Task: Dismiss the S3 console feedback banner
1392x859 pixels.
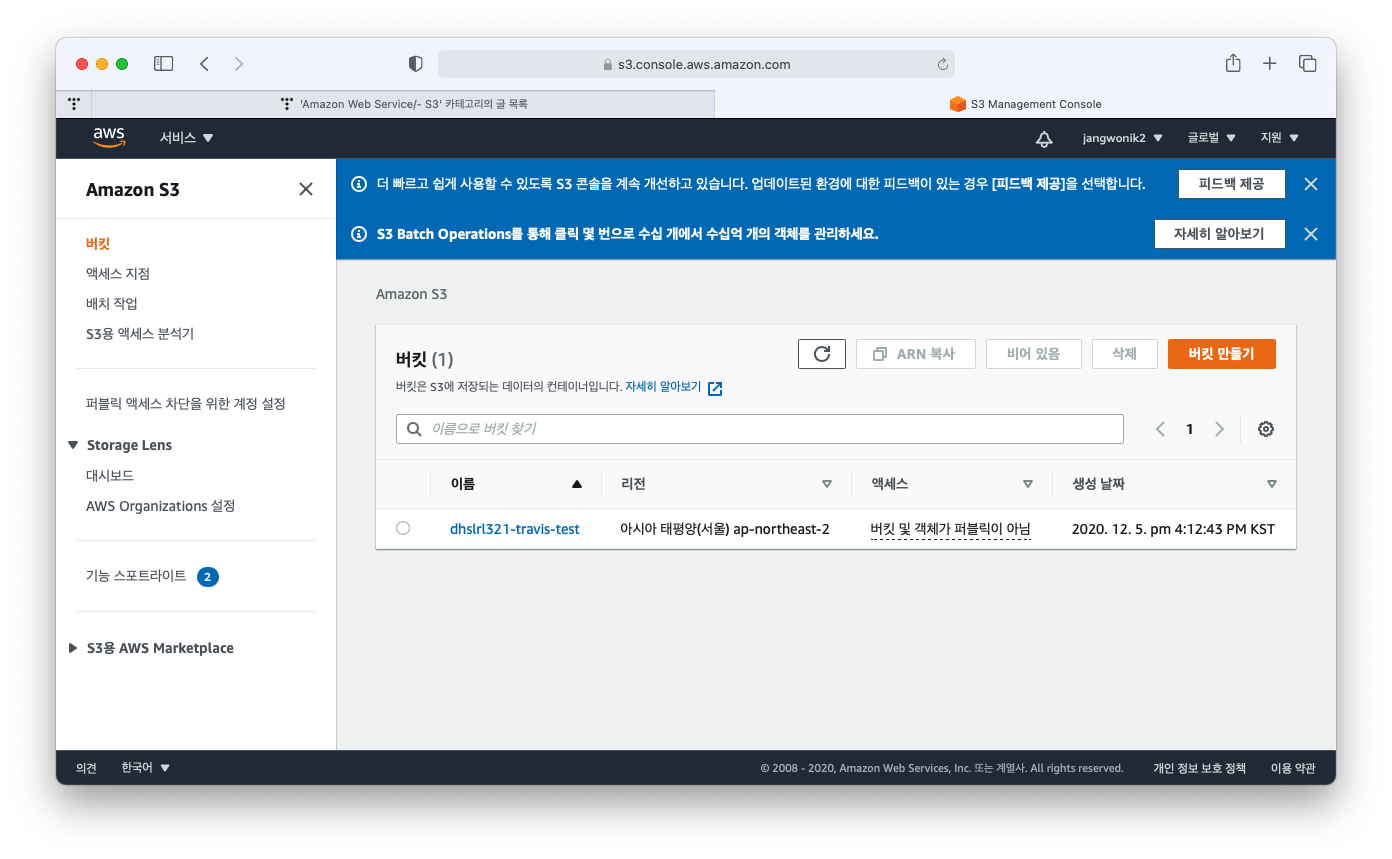Action: 1311,184
